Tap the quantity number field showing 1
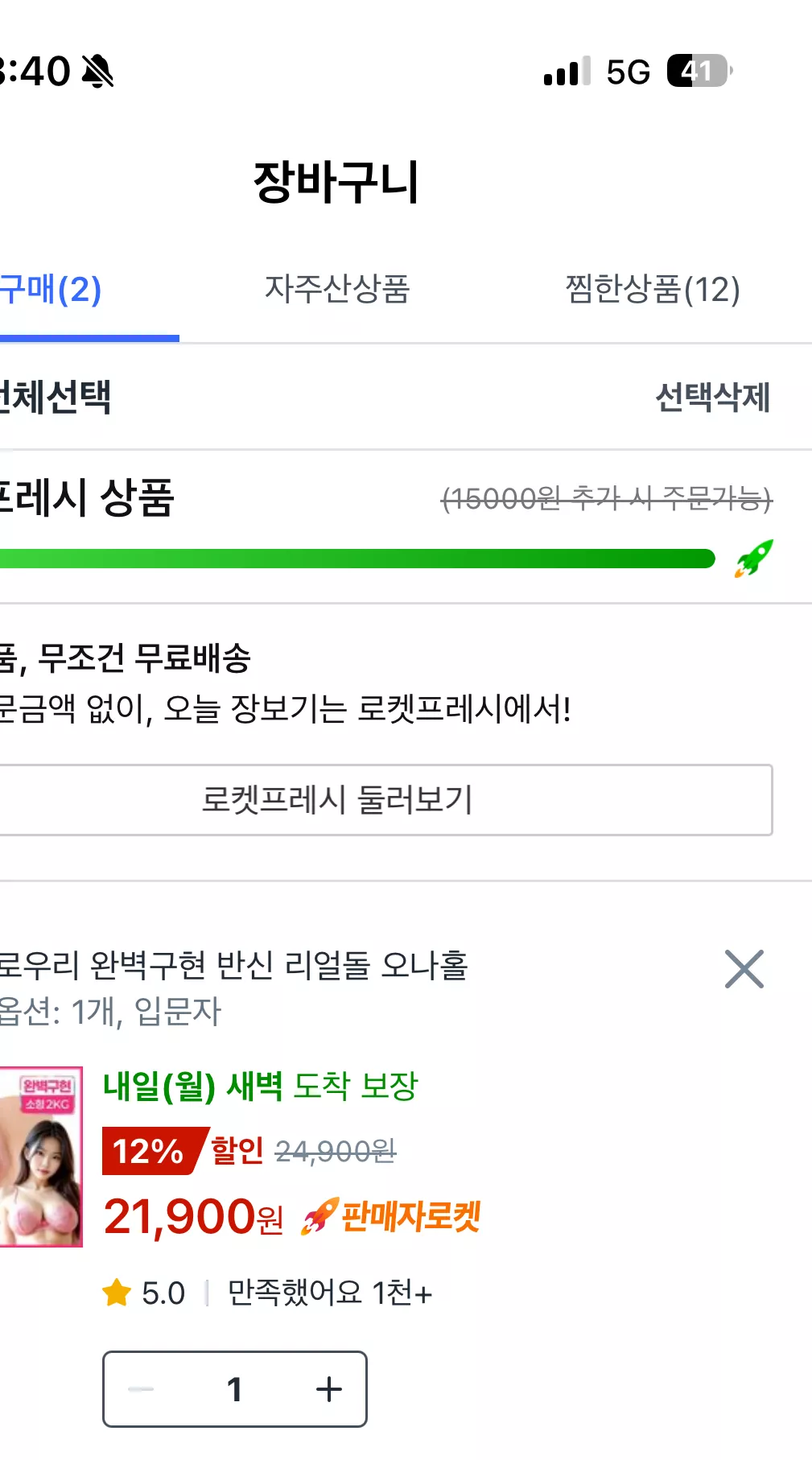 pos(235,1389)
